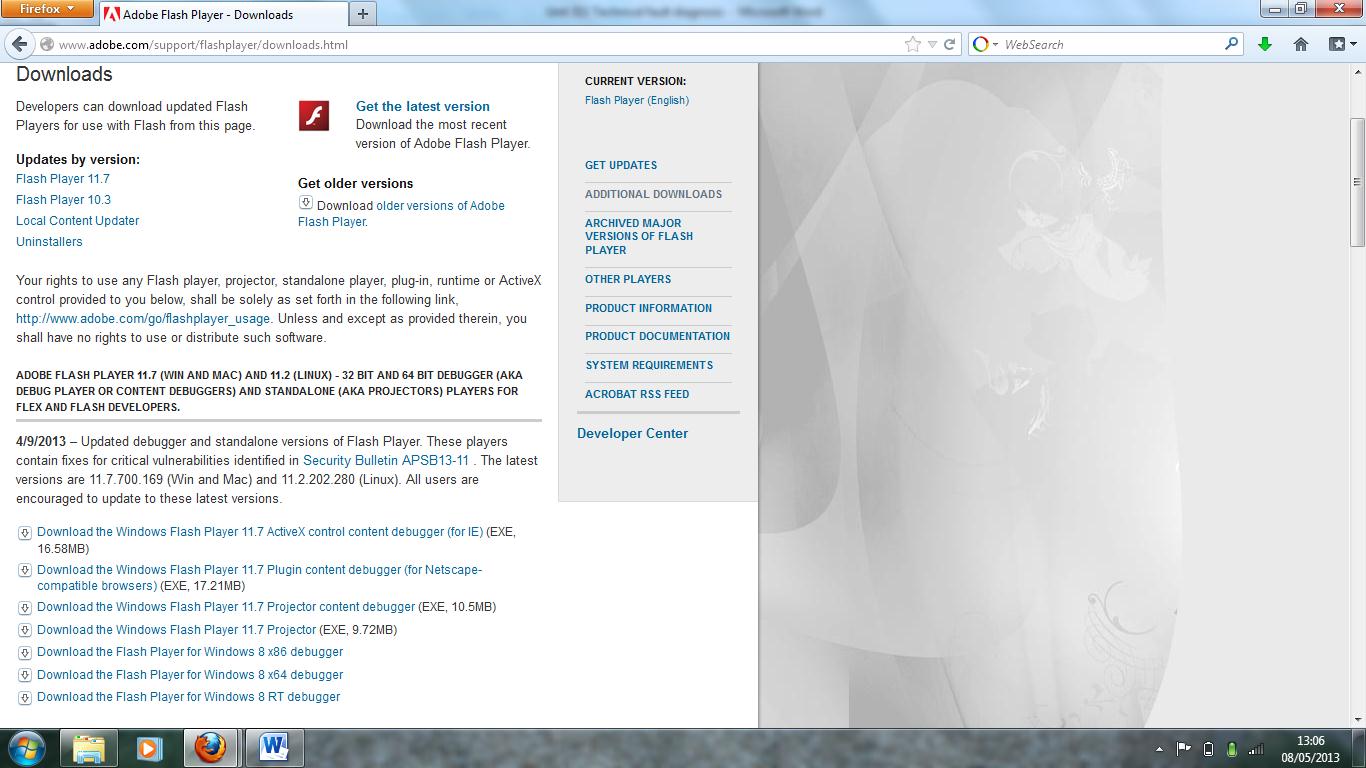Open the Bookmarks menu button
The width and height of the screenshot is (1366, 768).
point(1341,44)
